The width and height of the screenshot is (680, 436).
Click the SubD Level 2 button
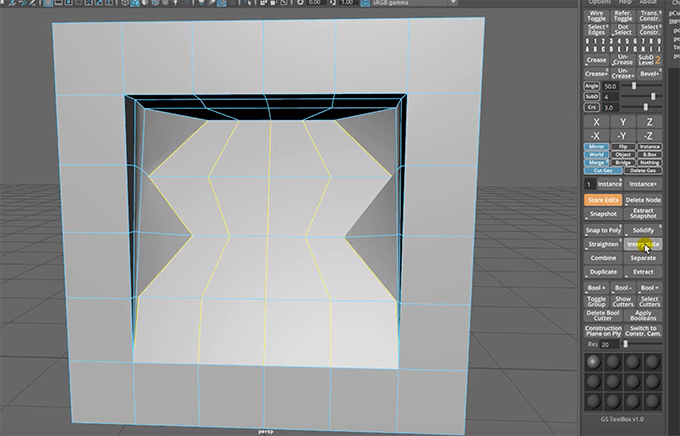649,60
